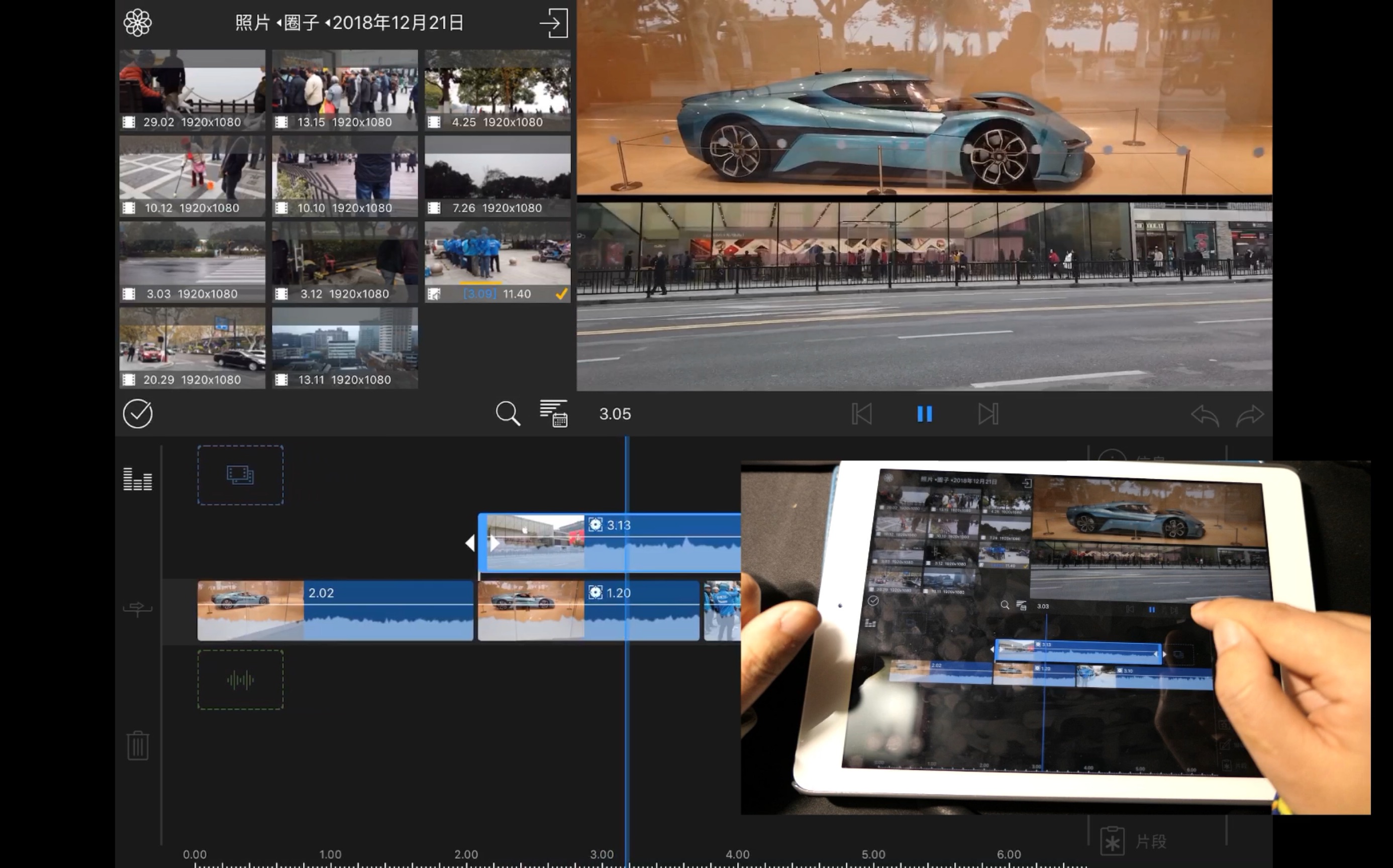This screenshot has width=1393, height=868.
Task: Click the import media arrow icon
Action: coord(553,23)
